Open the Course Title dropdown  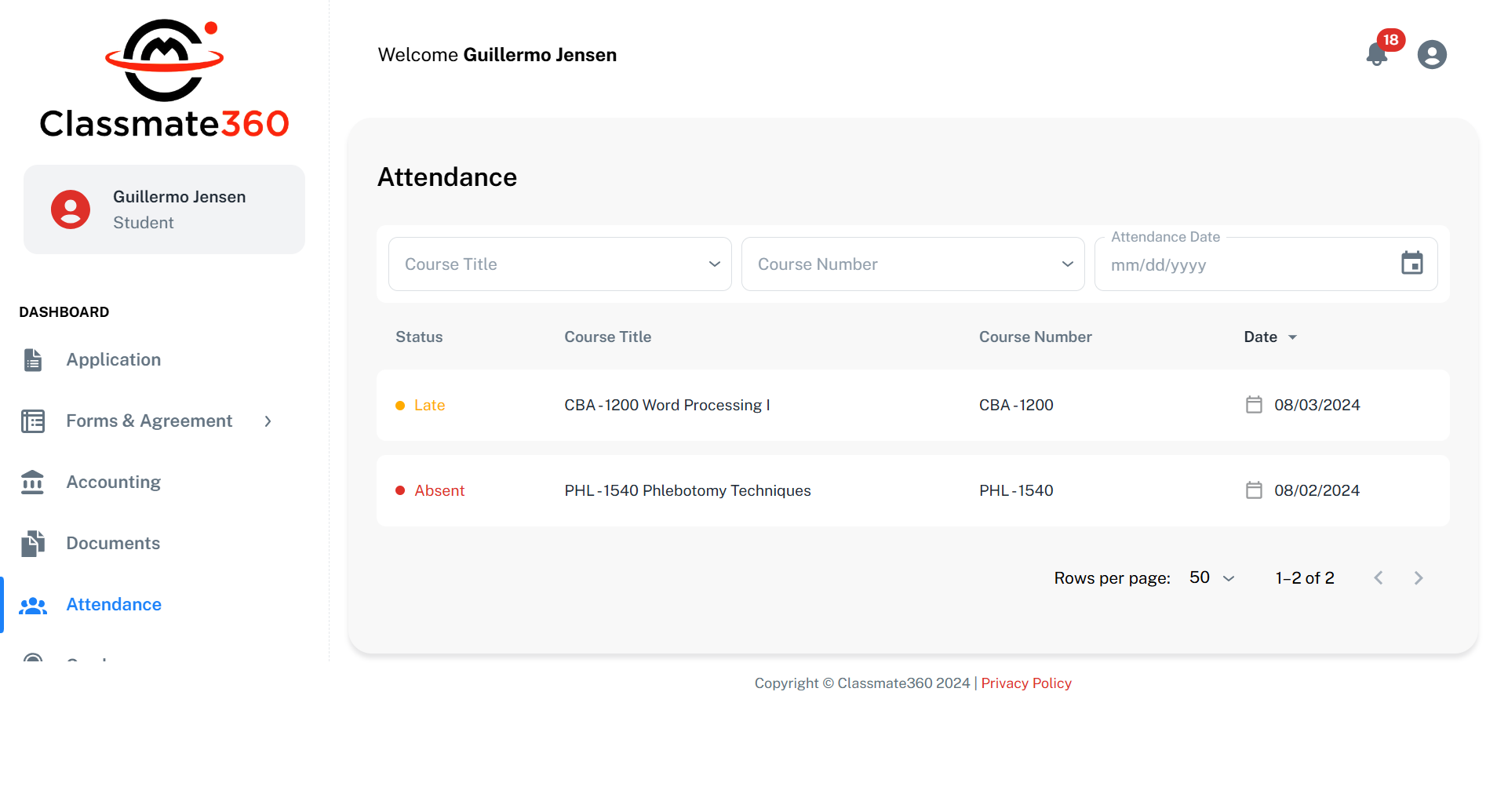[x=559, y=264]
